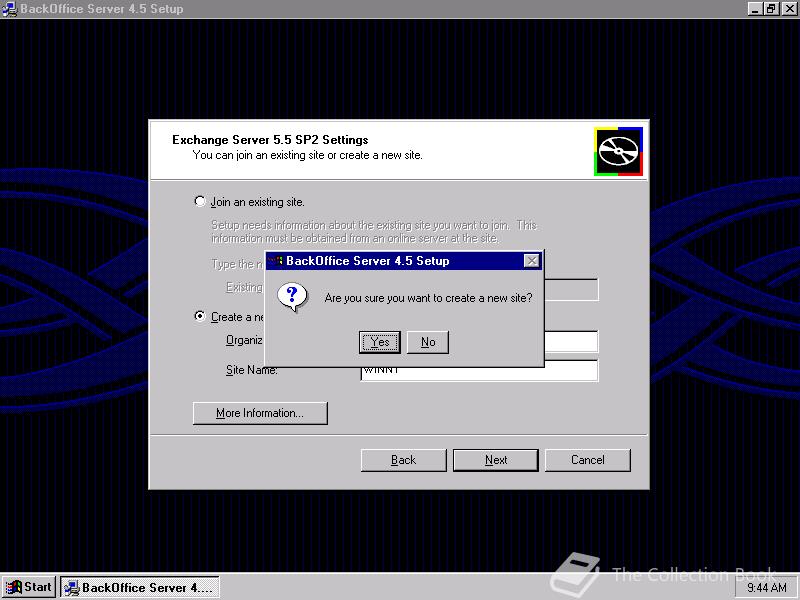Close the BackOffice Server Setup window
Screen dimensions: 800x600
[x=789, y=9]
